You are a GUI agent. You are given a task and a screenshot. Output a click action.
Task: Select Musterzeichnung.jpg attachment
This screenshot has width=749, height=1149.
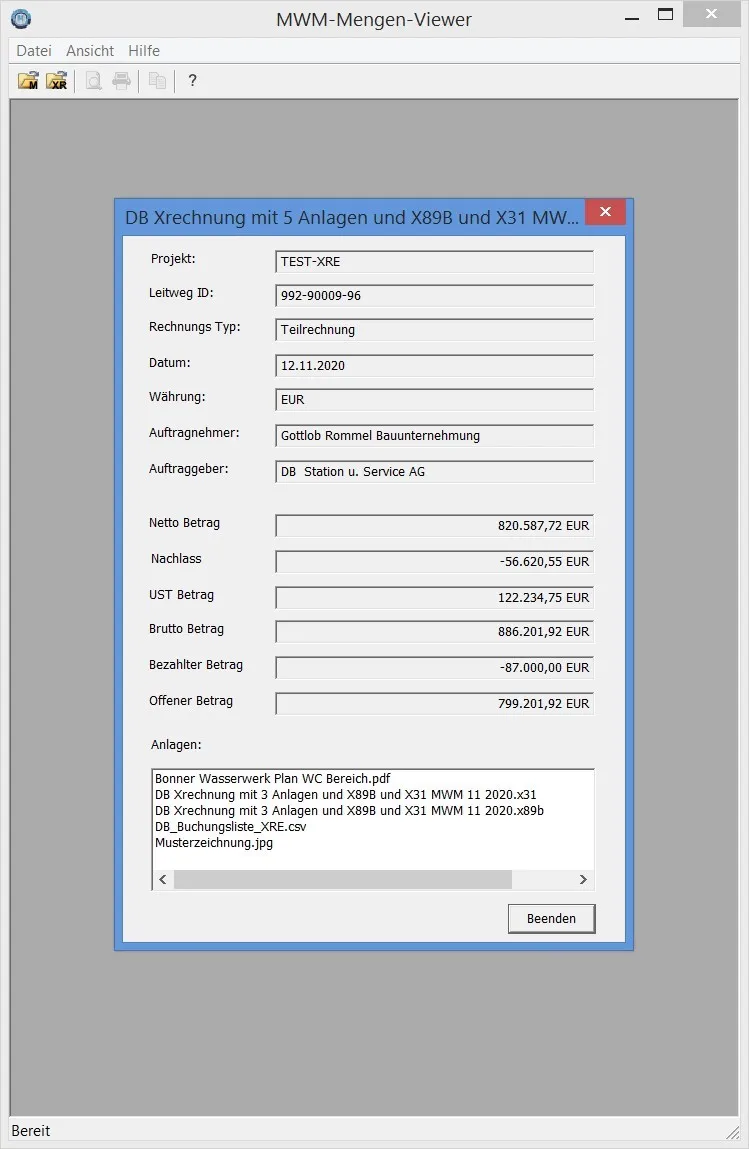click(214, 843)
